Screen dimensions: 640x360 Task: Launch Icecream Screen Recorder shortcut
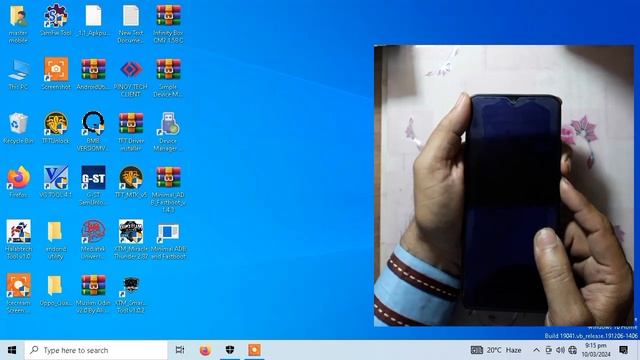tap(18, 293)
